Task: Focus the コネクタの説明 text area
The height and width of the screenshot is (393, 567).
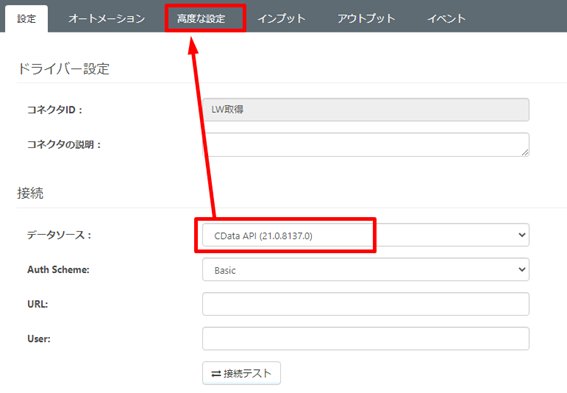Action: point(366,145)
